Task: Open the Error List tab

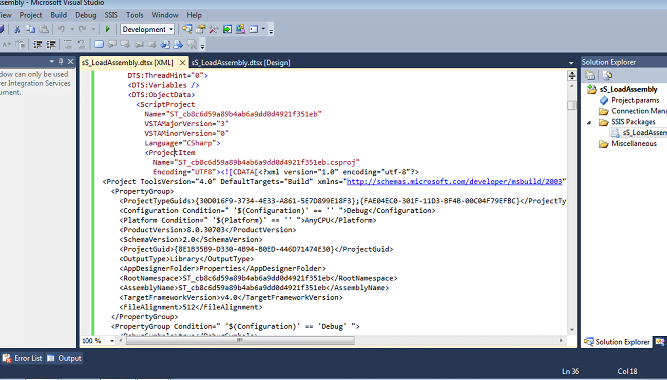Action: (23, 358)
